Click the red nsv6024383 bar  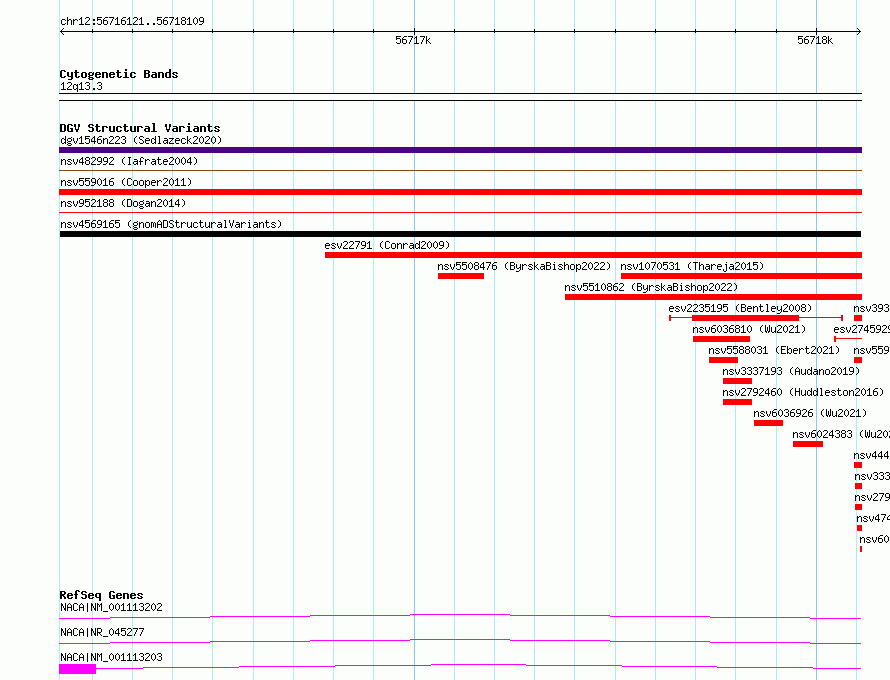(808, 444)
